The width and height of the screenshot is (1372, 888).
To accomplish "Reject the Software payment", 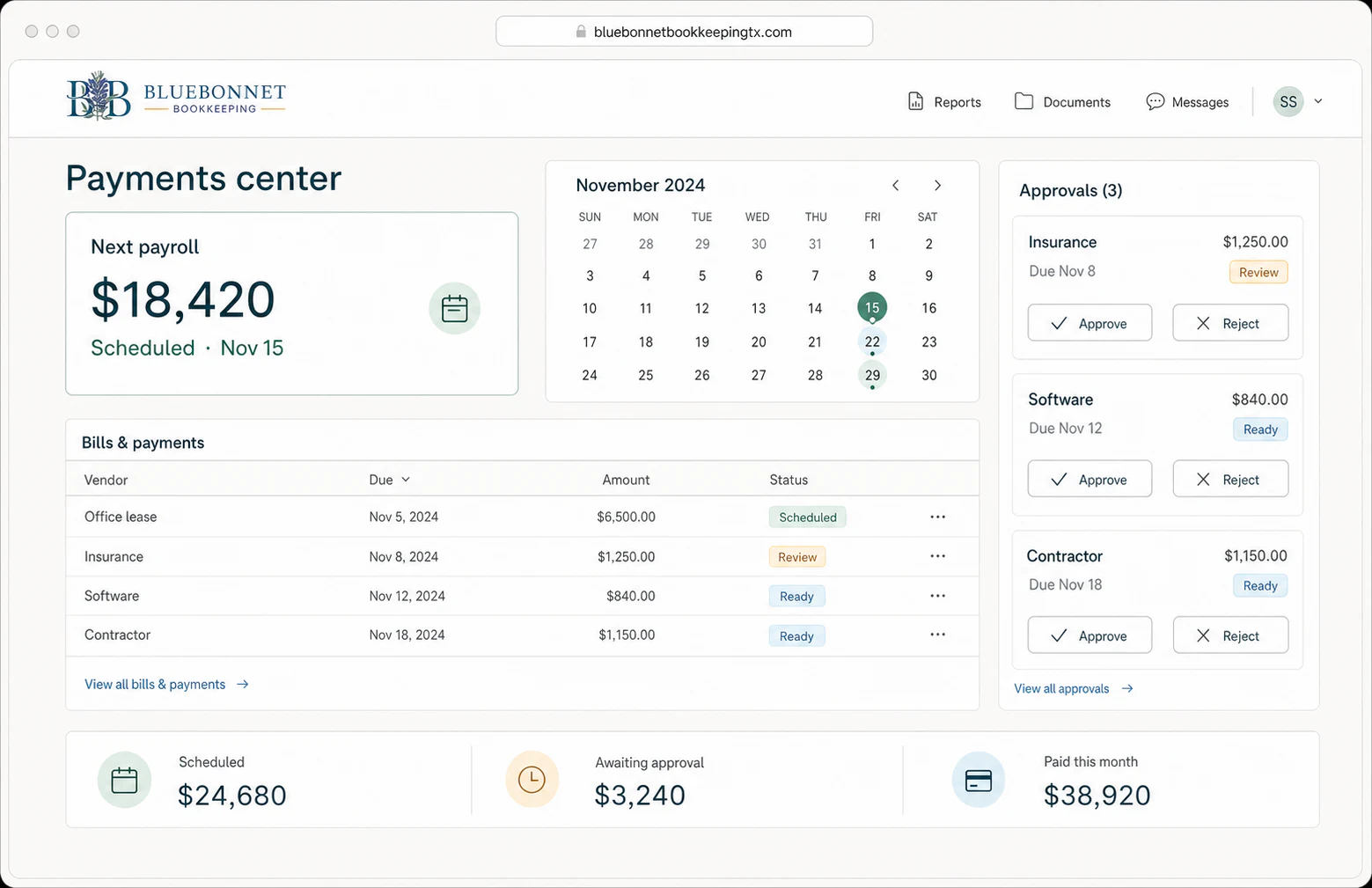I will click(x=1230, y=479).
